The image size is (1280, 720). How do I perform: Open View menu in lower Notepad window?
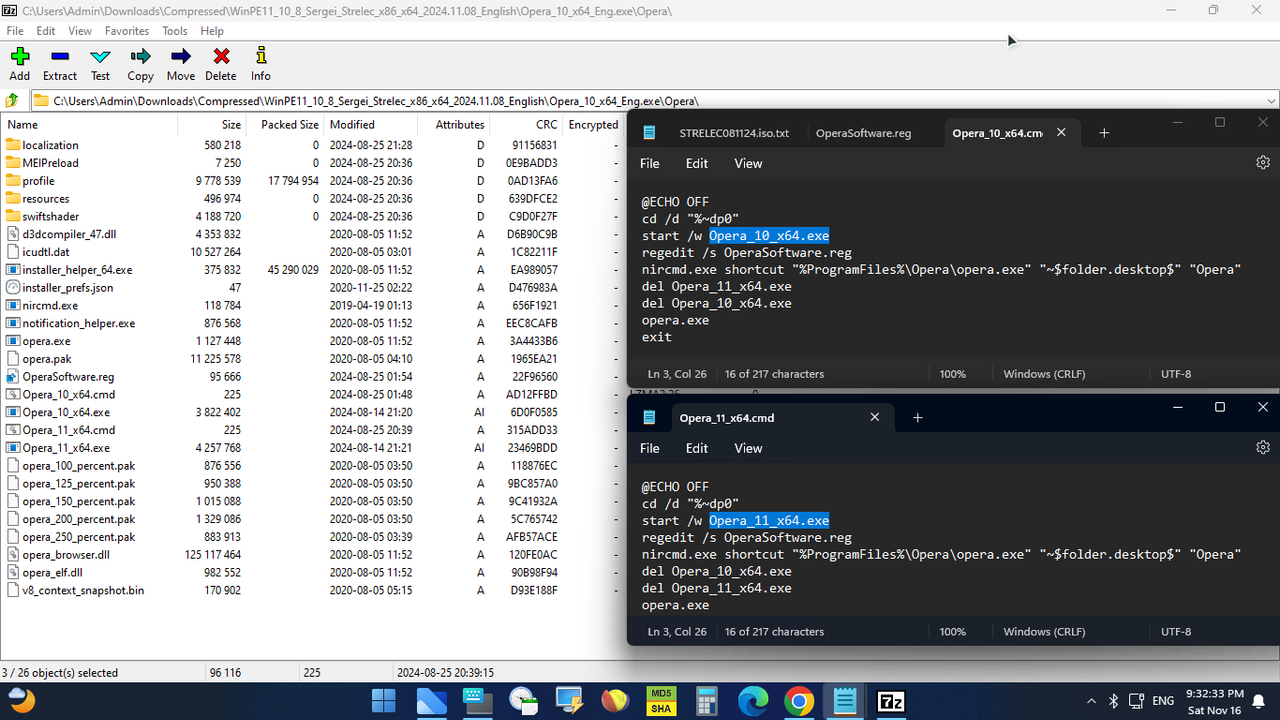(748, 448)
